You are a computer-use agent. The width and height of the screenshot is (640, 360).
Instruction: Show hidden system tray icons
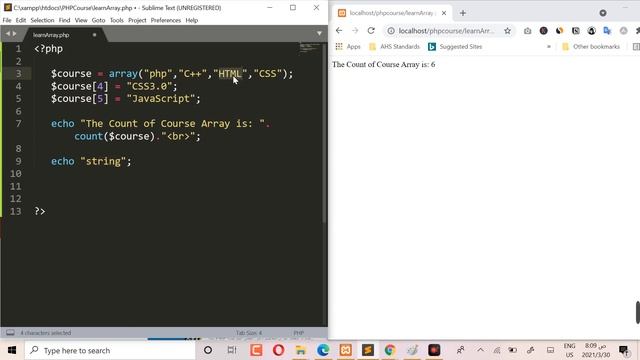[480, 350]
